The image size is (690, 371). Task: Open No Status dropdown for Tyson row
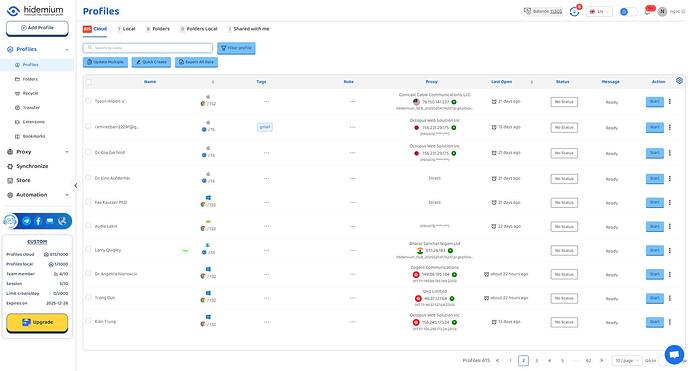coord(564,102)
